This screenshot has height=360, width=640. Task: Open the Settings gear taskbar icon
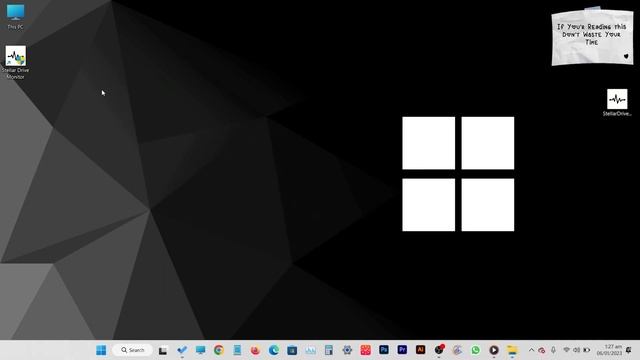coord(347,350)
